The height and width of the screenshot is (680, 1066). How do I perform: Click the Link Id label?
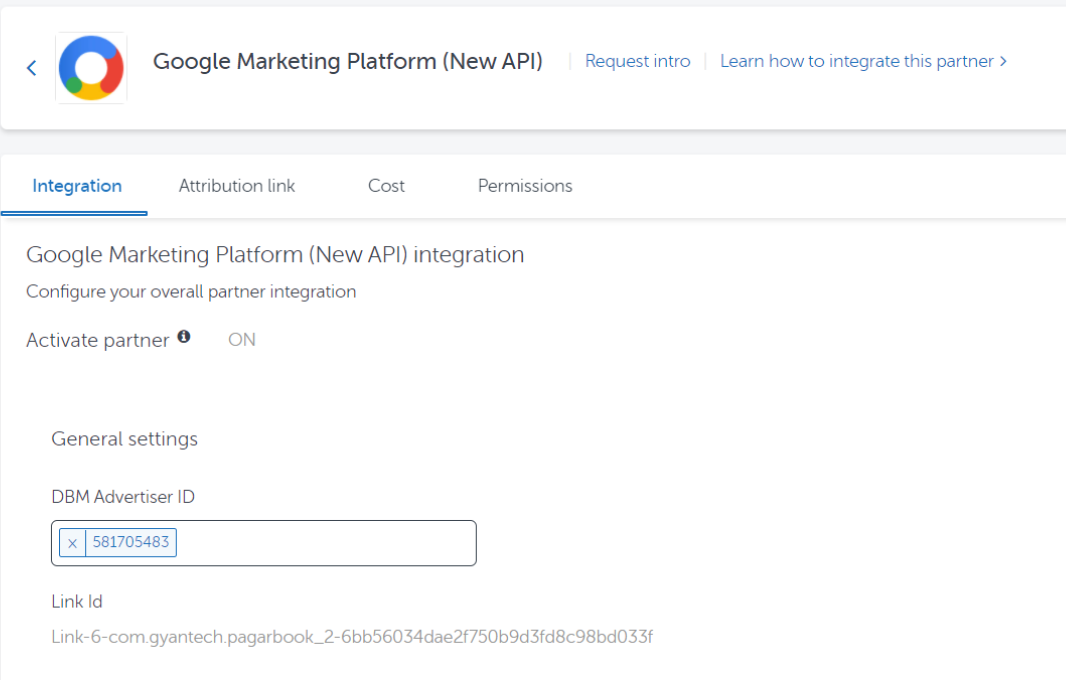77,602
